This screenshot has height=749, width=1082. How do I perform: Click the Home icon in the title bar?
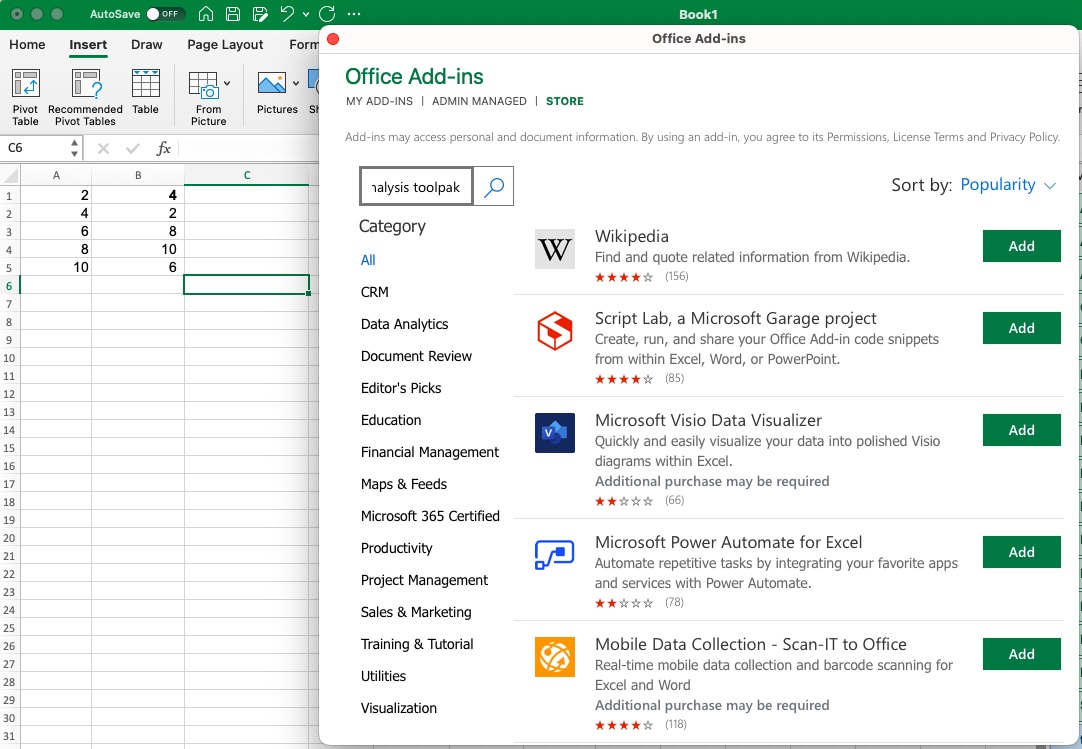pos(206,14)
